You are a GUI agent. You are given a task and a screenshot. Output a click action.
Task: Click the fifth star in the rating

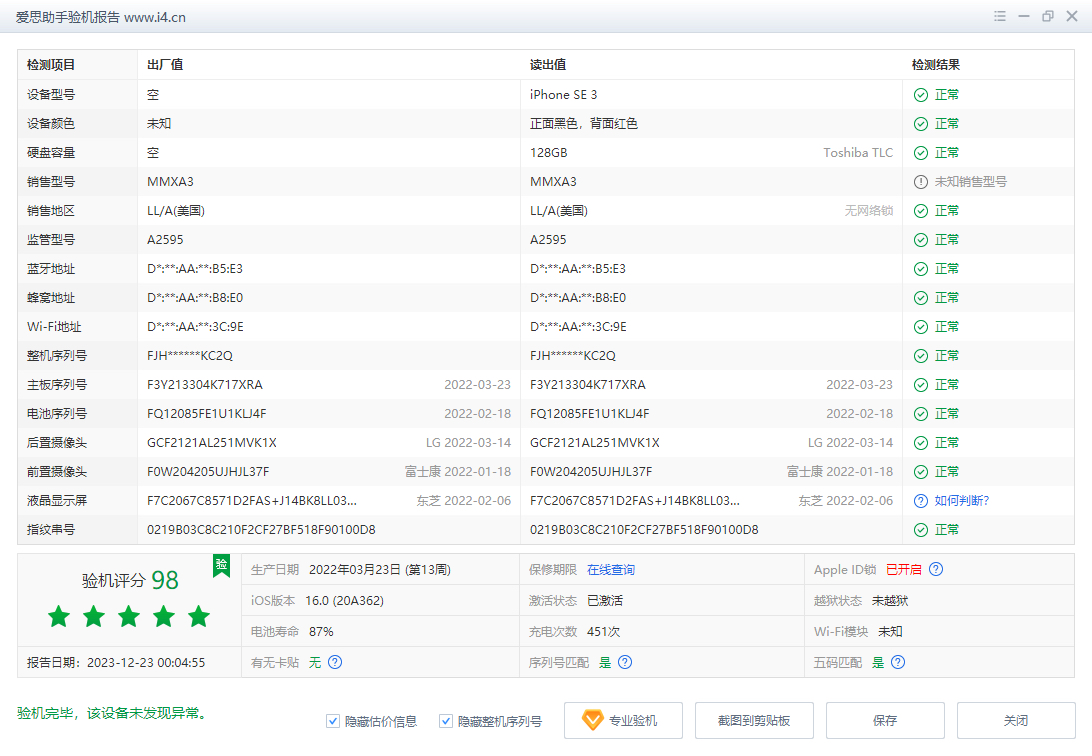(x=198, y=617)
